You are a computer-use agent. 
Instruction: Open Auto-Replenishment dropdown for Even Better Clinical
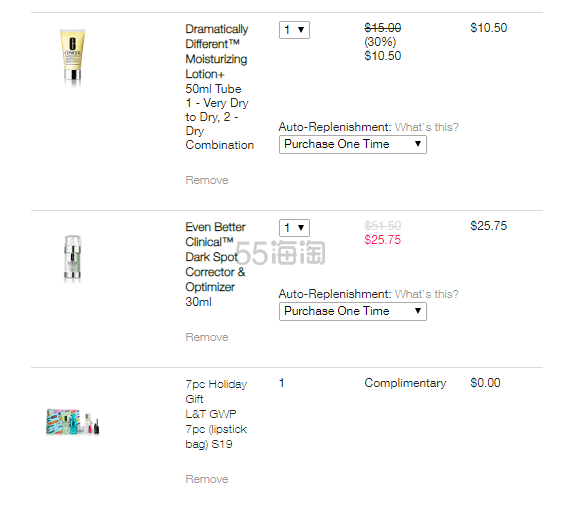click(x=352, y=311)
